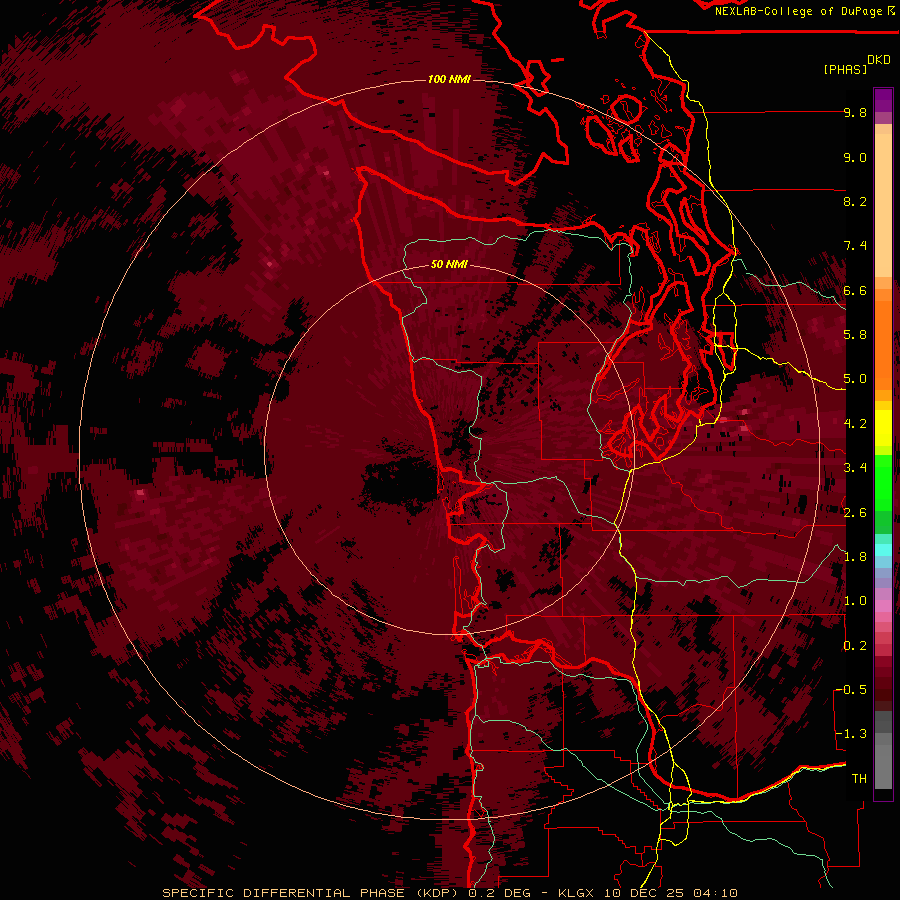Click the yellow segment of color bar

click(883, 428)
